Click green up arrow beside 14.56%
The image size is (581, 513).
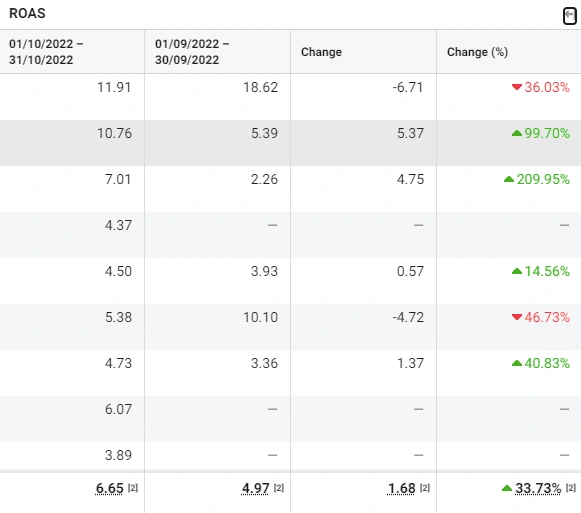[x=517, y=271]
